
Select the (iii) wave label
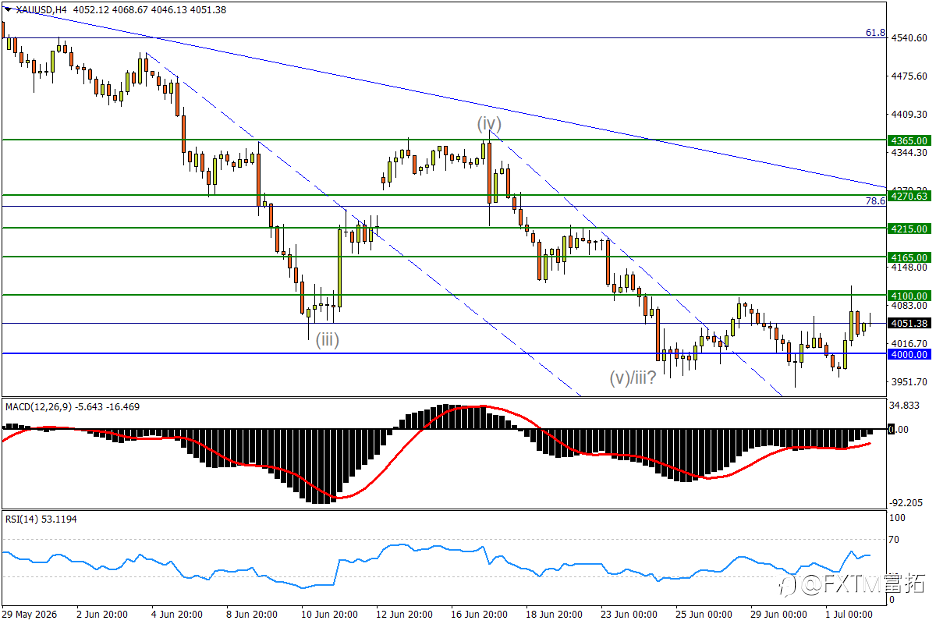pos(328,340)
